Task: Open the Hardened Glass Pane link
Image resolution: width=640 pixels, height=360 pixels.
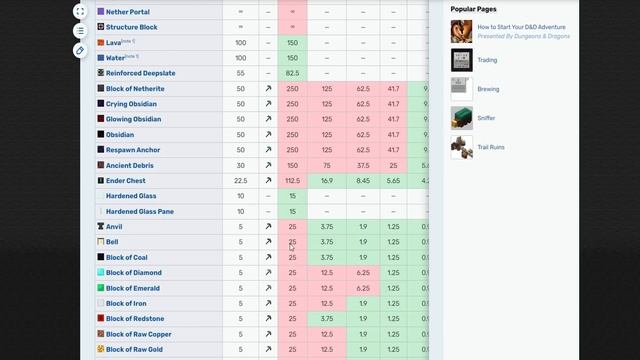Action: point(140,211)
